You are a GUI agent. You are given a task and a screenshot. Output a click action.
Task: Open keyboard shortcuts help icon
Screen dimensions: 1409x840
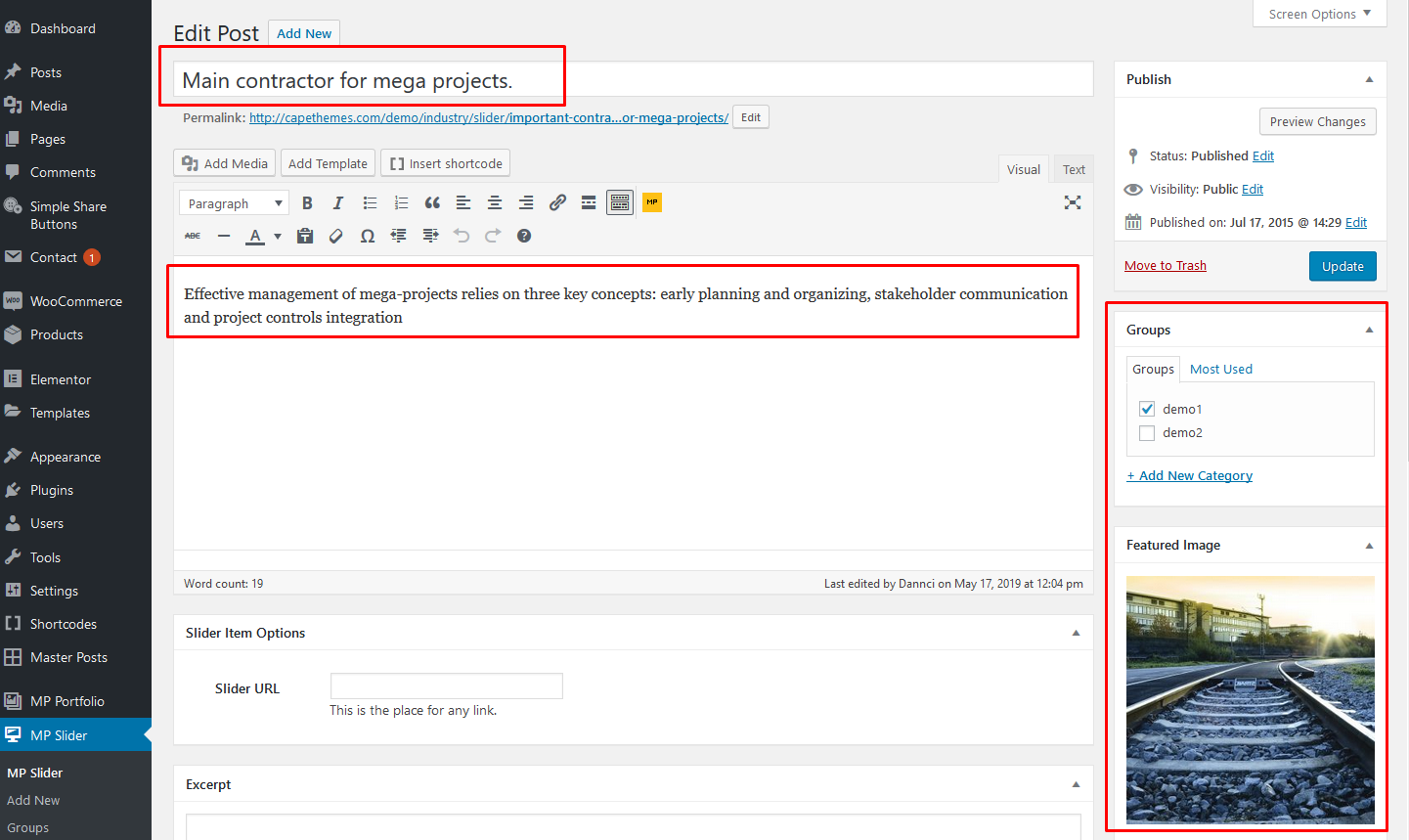click(524, 236)
